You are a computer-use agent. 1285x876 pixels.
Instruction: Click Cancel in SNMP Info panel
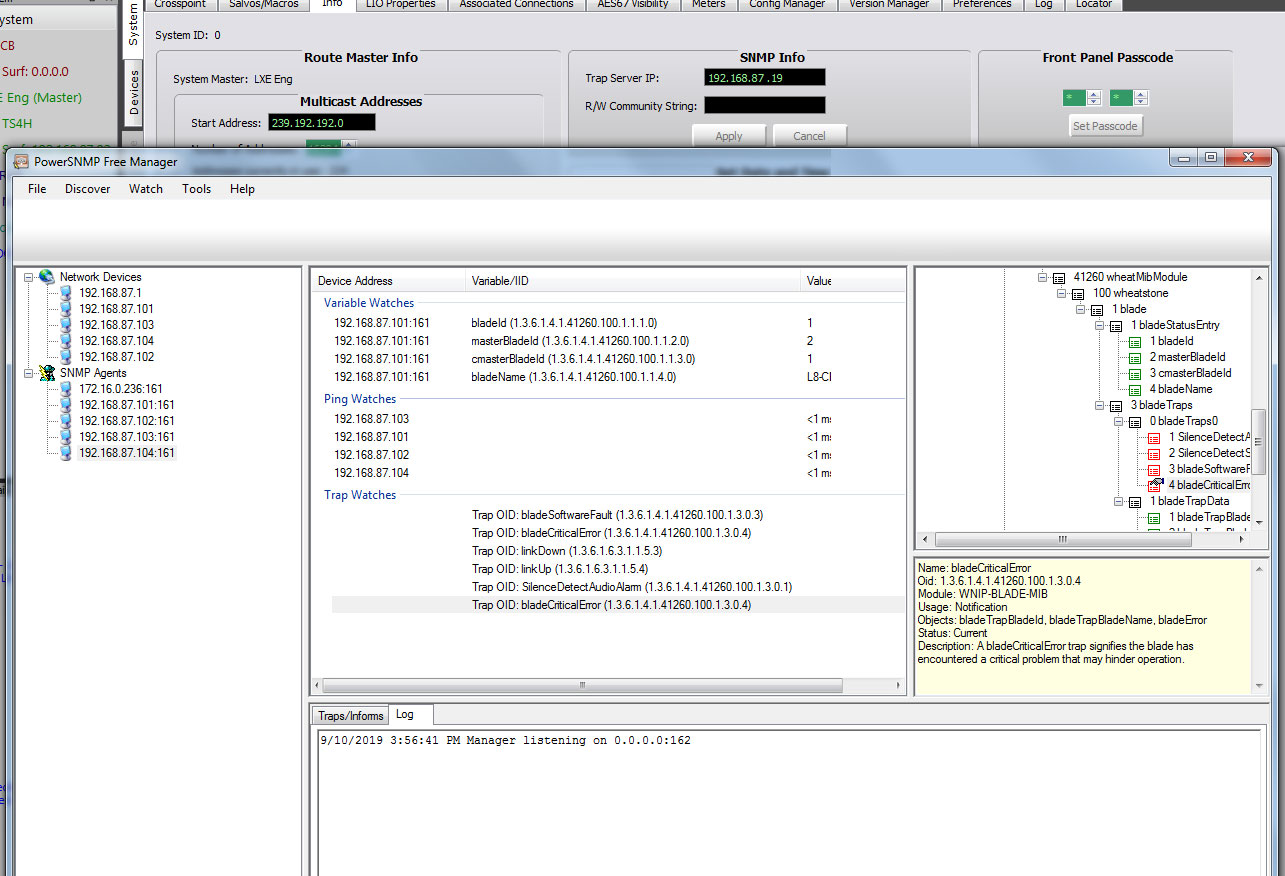[x=809, y=136]
